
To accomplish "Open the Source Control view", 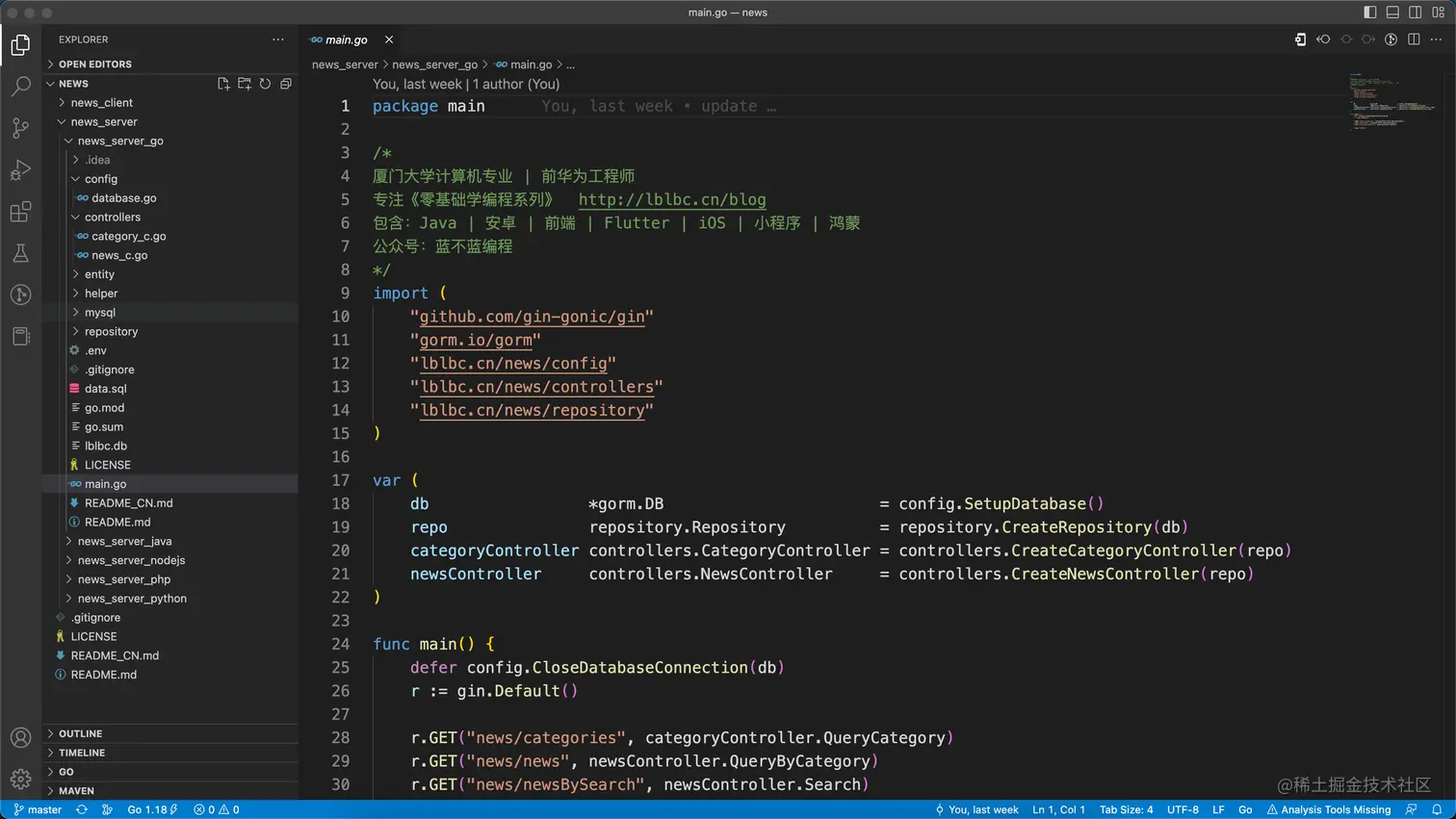I will (20, 128).
